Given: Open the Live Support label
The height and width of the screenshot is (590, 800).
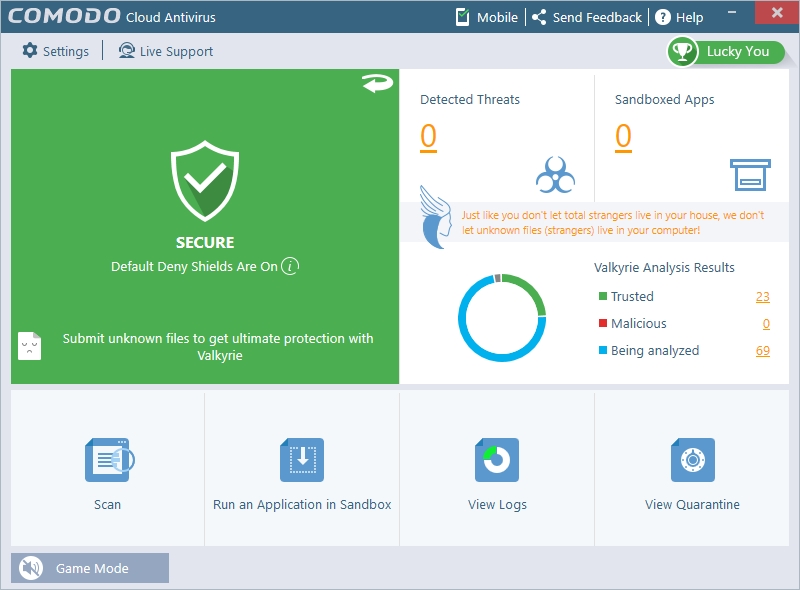Looking at the screenshot, I should point(177,52).
